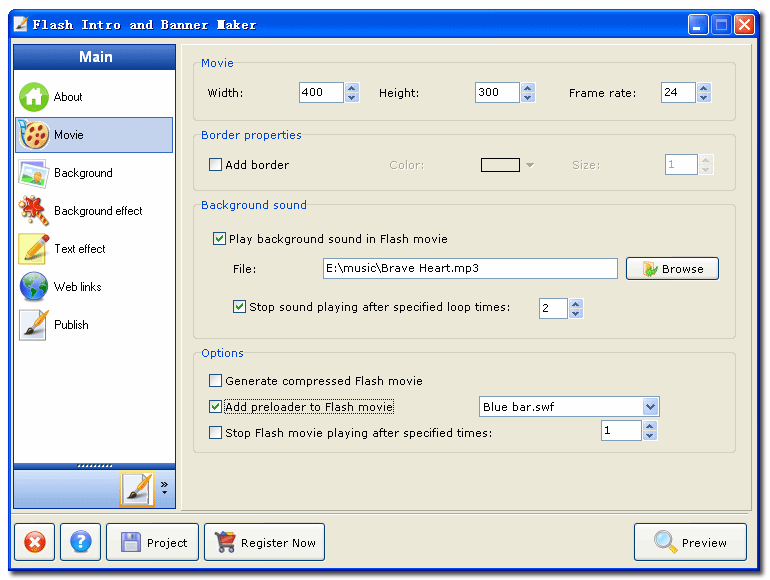Open Web links globe icon
The height and width of the screenshot is (580, 770).
(x=34, y=287)
